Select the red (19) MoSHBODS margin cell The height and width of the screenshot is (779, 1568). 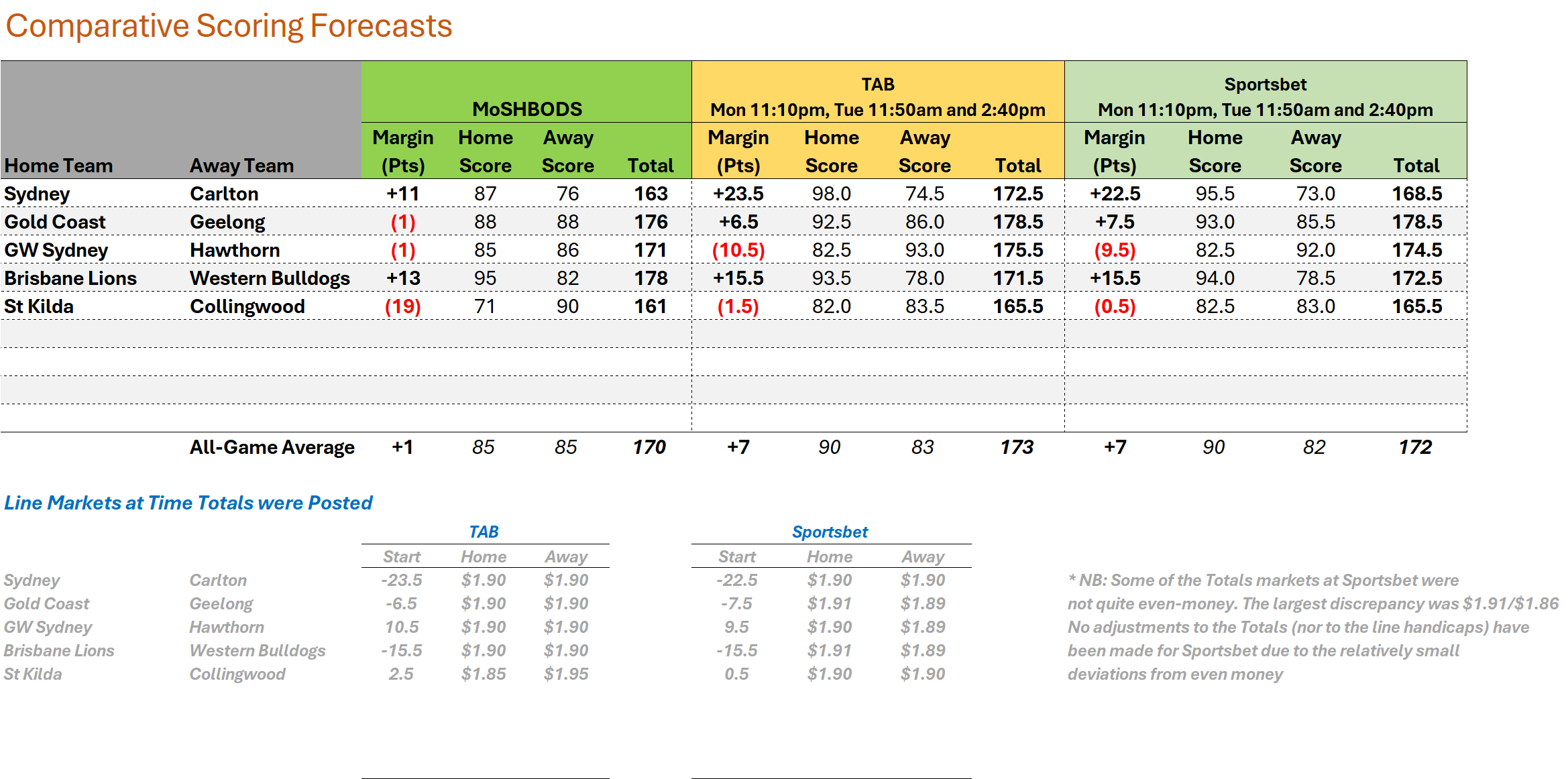pyautogui.click(x=402, y=306)
